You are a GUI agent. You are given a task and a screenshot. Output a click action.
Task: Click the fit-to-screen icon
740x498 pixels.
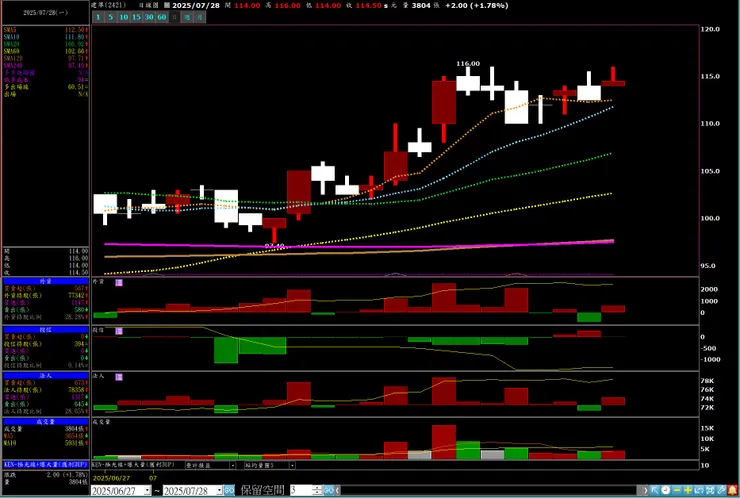pyautogui.click(x=710, y=490)
